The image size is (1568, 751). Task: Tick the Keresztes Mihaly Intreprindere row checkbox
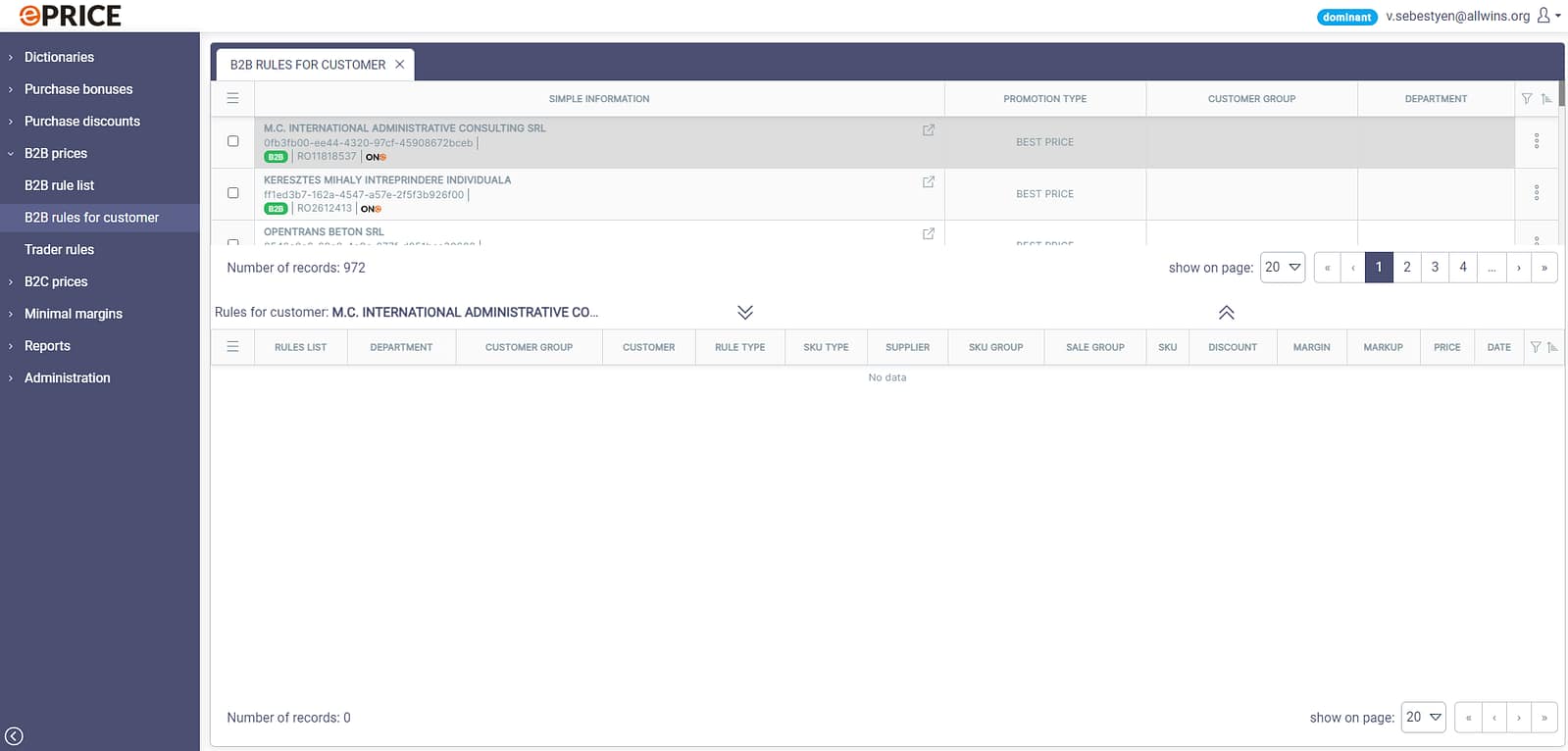pyautogui.click(x=233, y=193)
